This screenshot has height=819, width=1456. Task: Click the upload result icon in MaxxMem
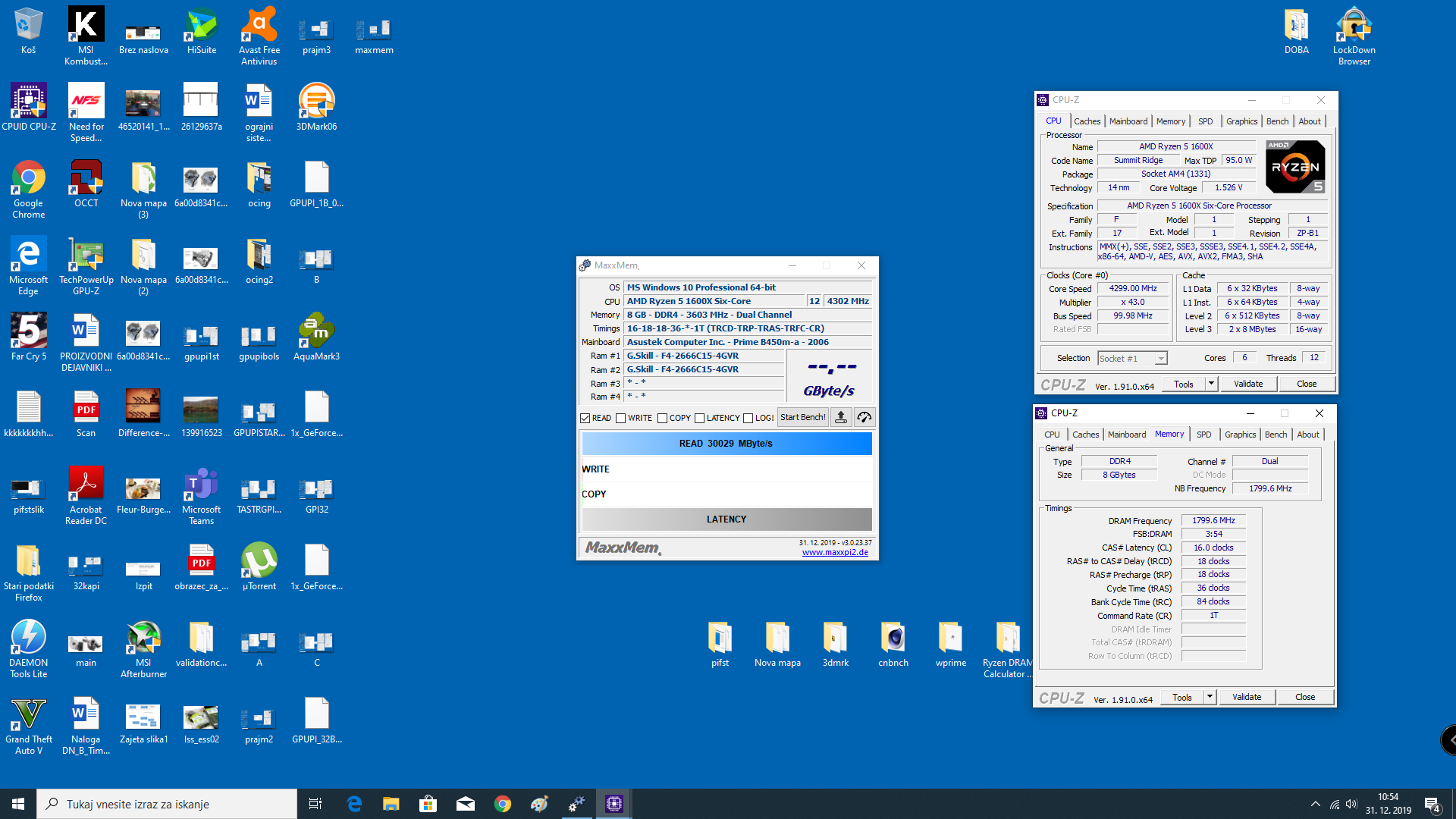point(841,417)
